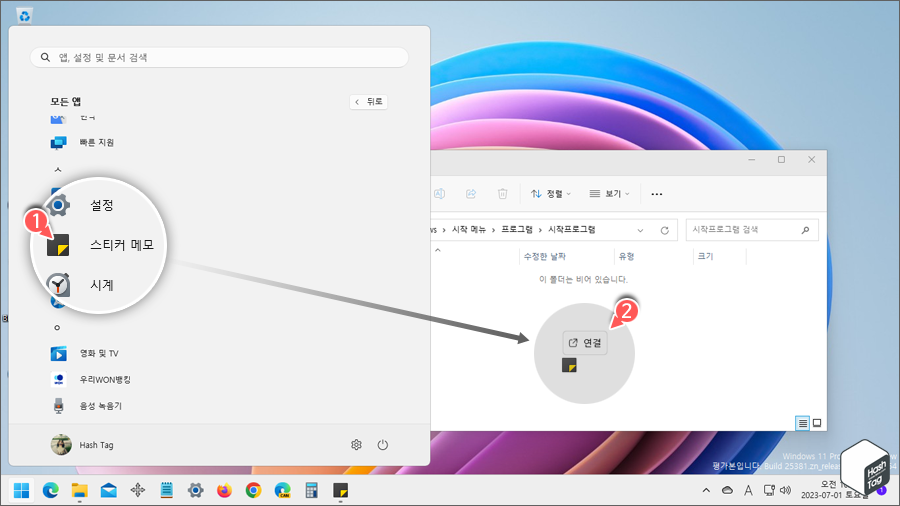
Task: Switch to details view in Explorer corner
Action: [802, 423]
